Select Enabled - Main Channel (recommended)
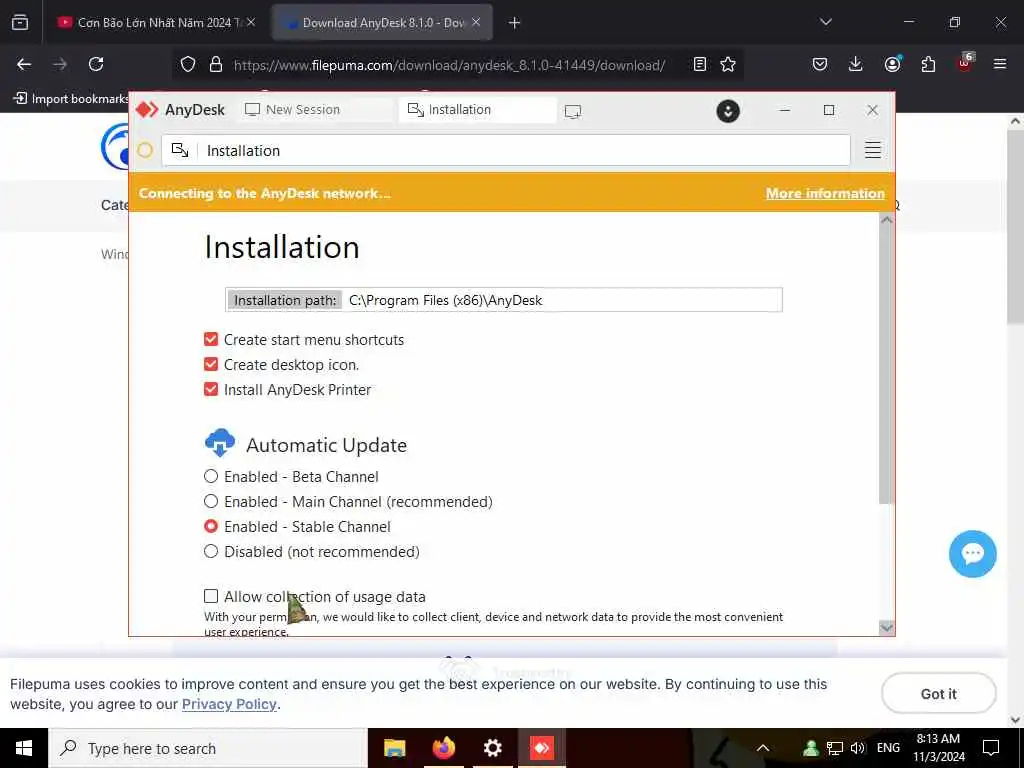The image size is (1024, 768). click(210, 501)
